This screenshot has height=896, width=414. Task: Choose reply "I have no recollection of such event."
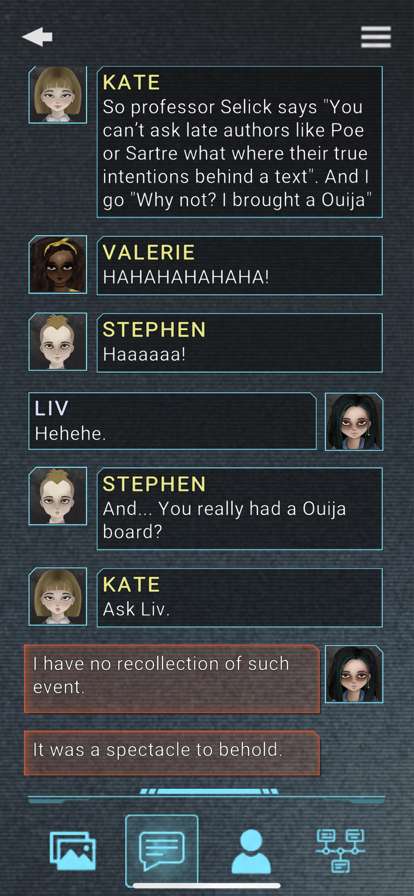[x=172, y=679]
